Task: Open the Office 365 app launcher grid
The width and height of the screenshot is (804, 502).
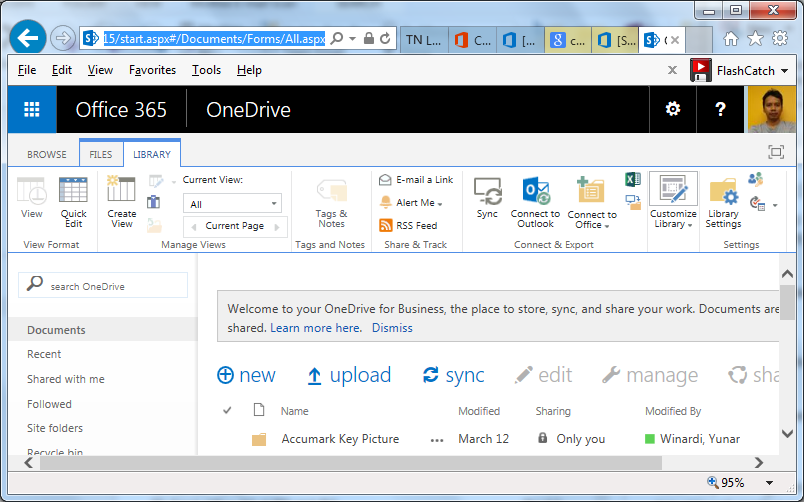Action: (32, 109)
